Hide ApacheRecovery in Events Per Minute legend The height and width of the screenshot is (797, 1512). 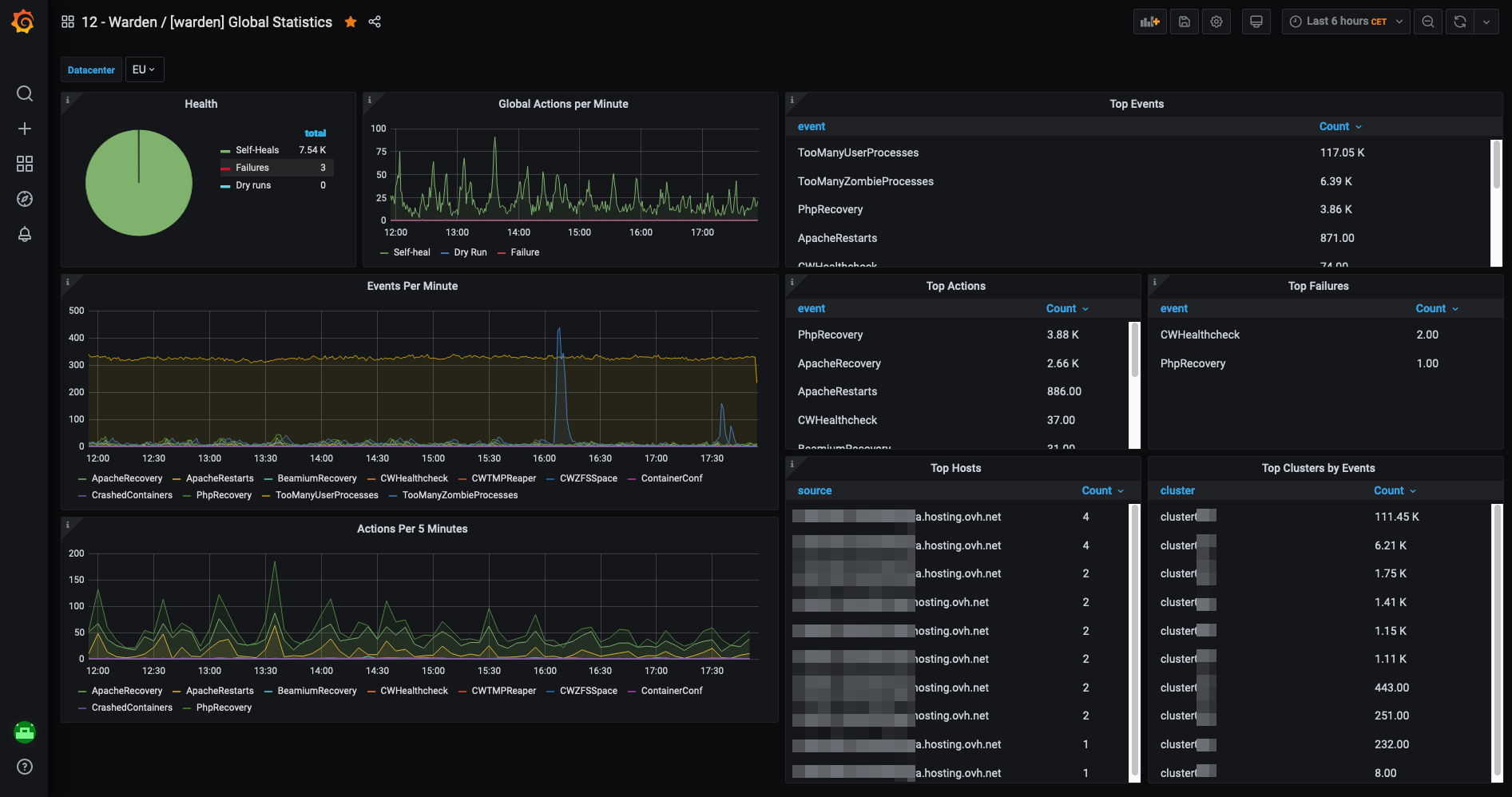(x=126, y=478)
